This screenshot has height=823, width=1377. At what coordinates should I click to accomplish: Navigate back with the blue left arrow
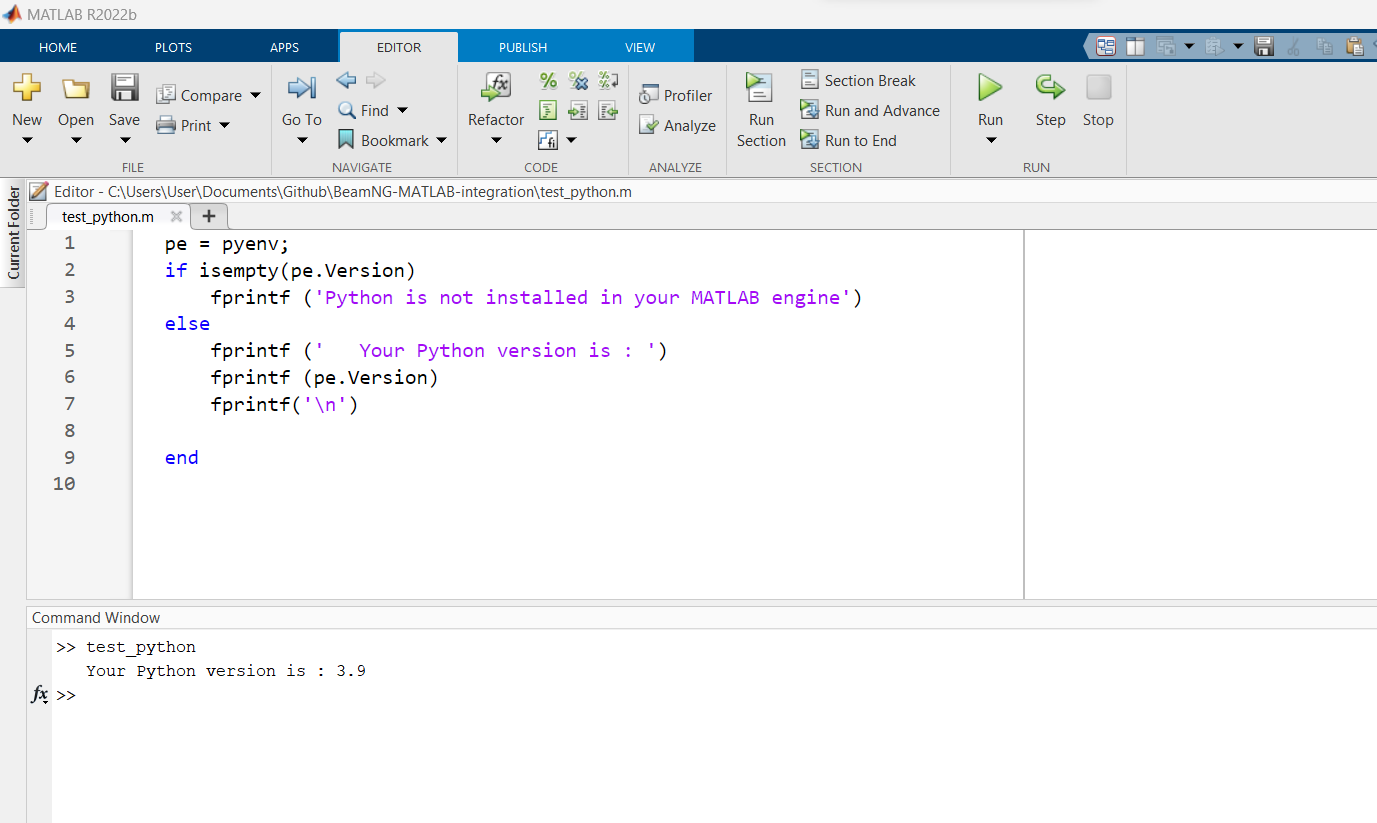coord(346,80)
